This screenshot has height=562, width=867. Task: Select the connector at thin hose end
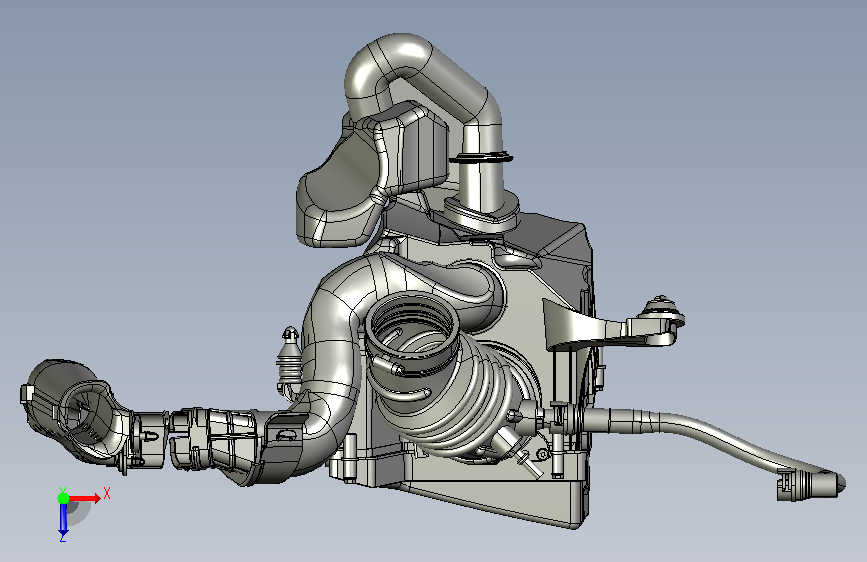click(x=811, y=485)
